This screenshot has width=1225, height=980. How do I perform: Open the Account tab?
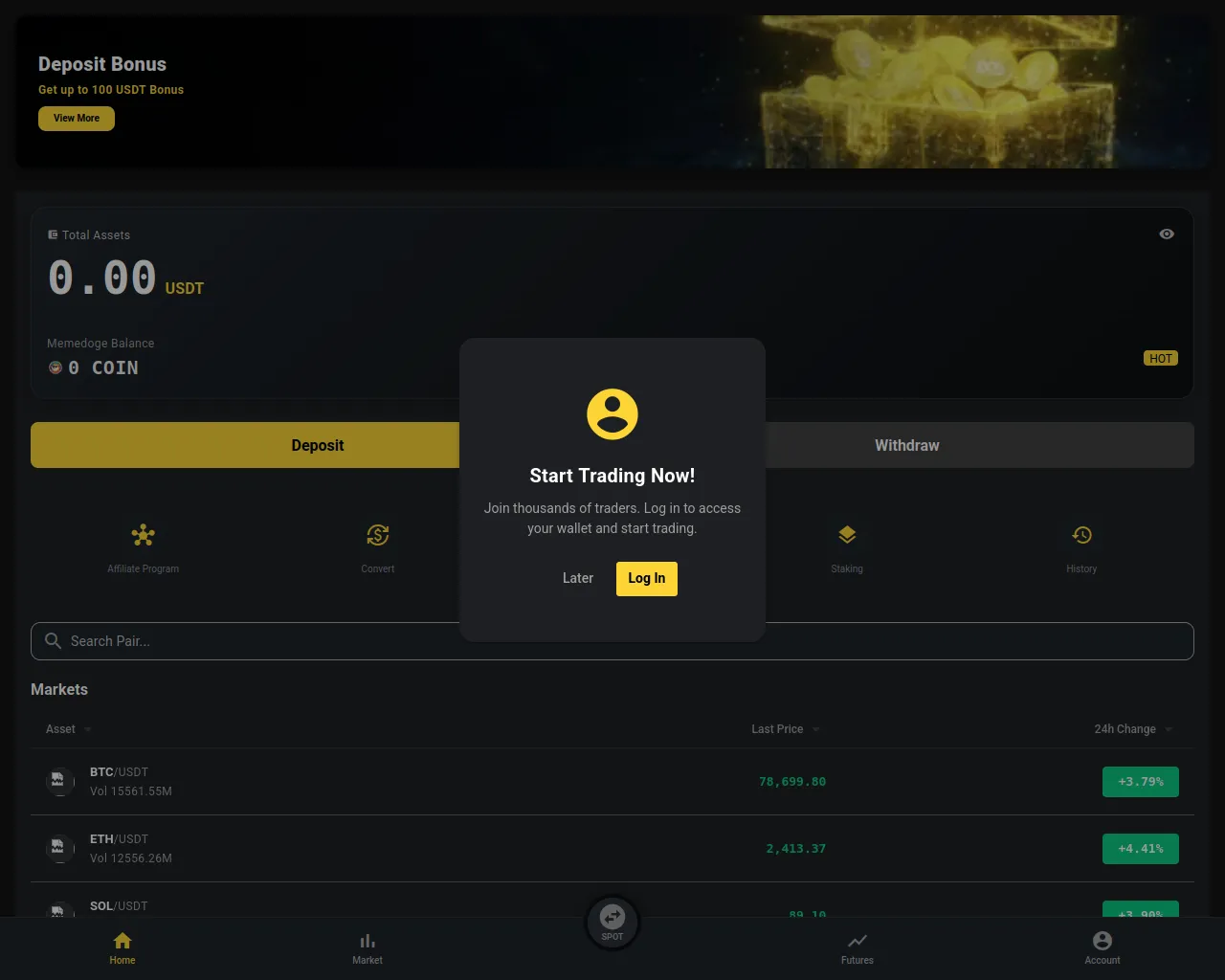(x=1102, y=948)
